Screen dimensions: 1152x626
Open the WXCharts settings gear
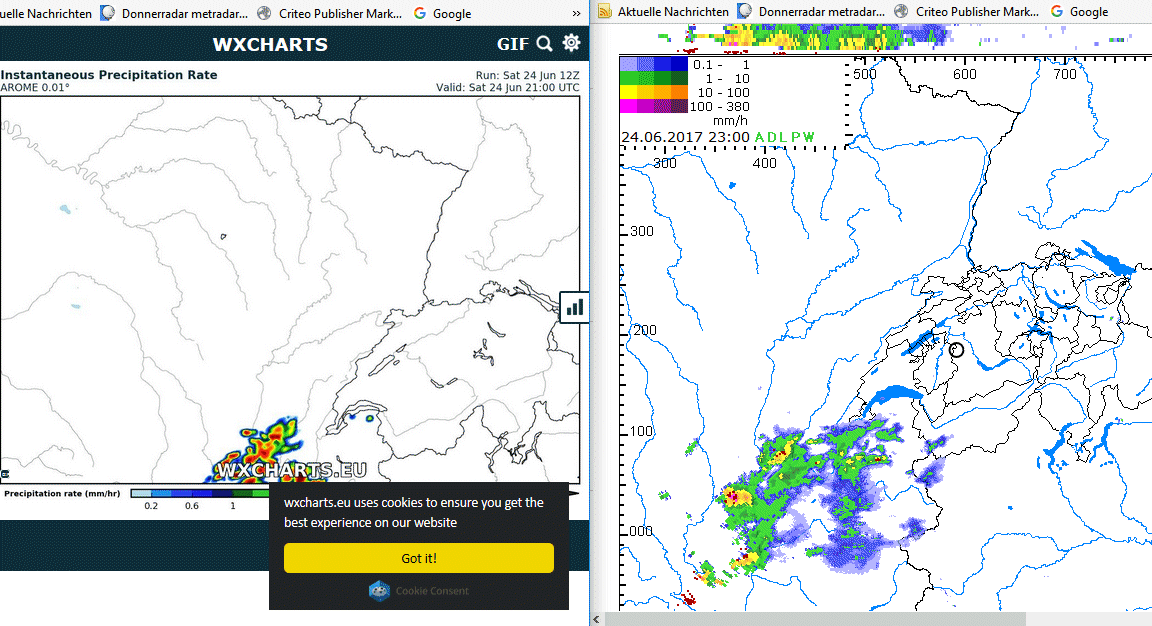pos(571,43)
